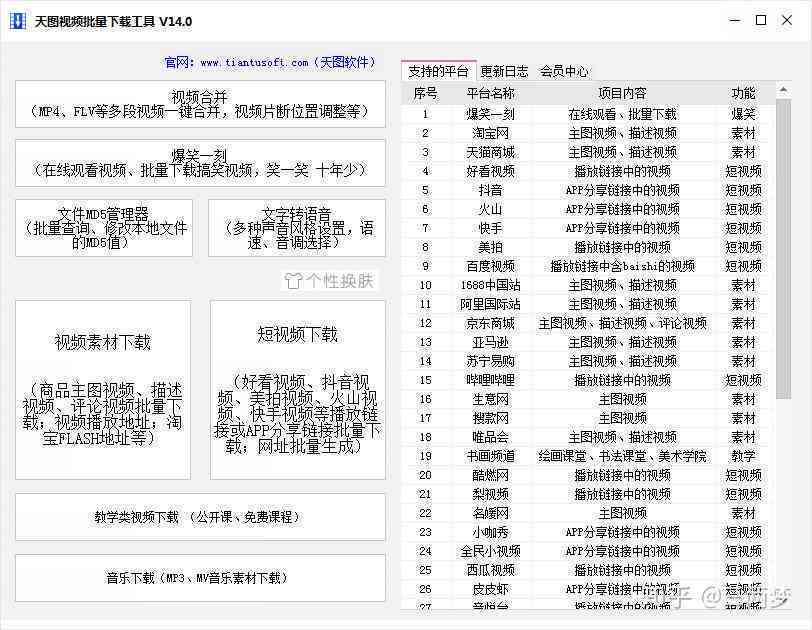Switch to the 会员中心 tab
The width and height of the screenshot is (812, 630).
pos(564,71)
